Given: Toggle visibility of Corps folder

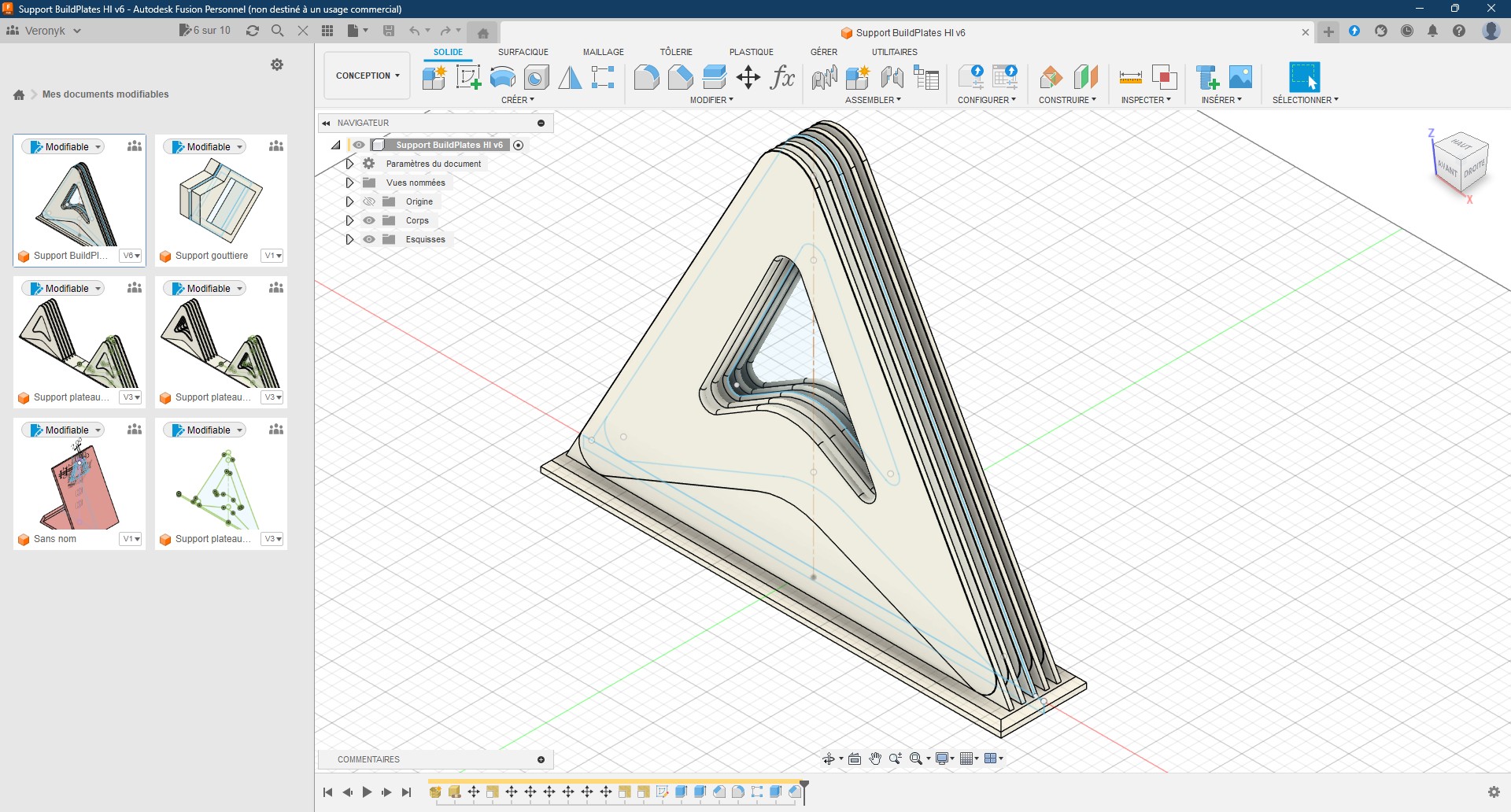Looking at the screenshot, I should (369, 220).
